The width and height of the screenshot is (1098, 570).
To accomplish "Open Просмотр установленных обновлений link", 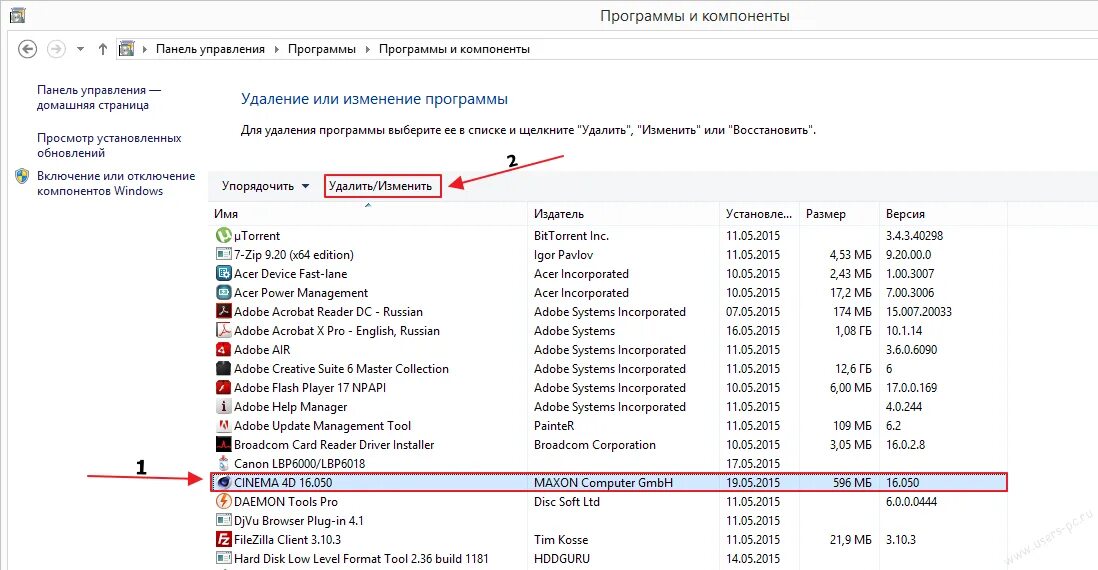I will click(109, 145).
